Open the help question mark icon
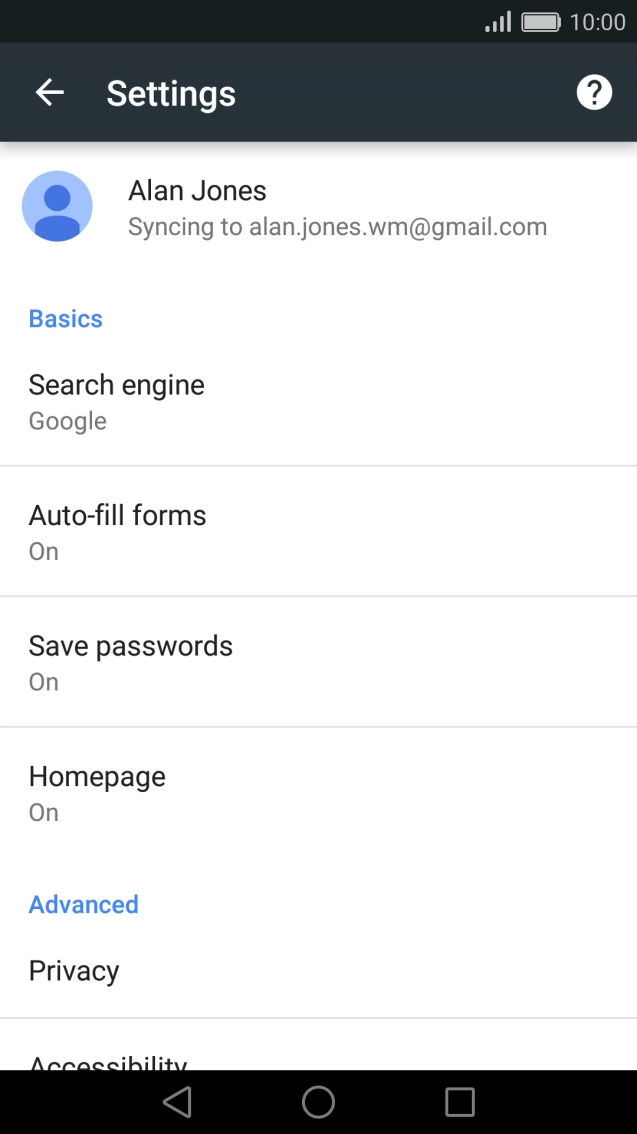The image size is (637, 1134). 594,93
